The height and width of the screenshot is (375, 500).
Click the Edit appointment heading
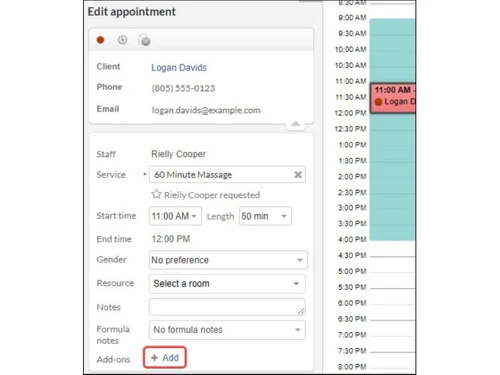pos(132,12)
